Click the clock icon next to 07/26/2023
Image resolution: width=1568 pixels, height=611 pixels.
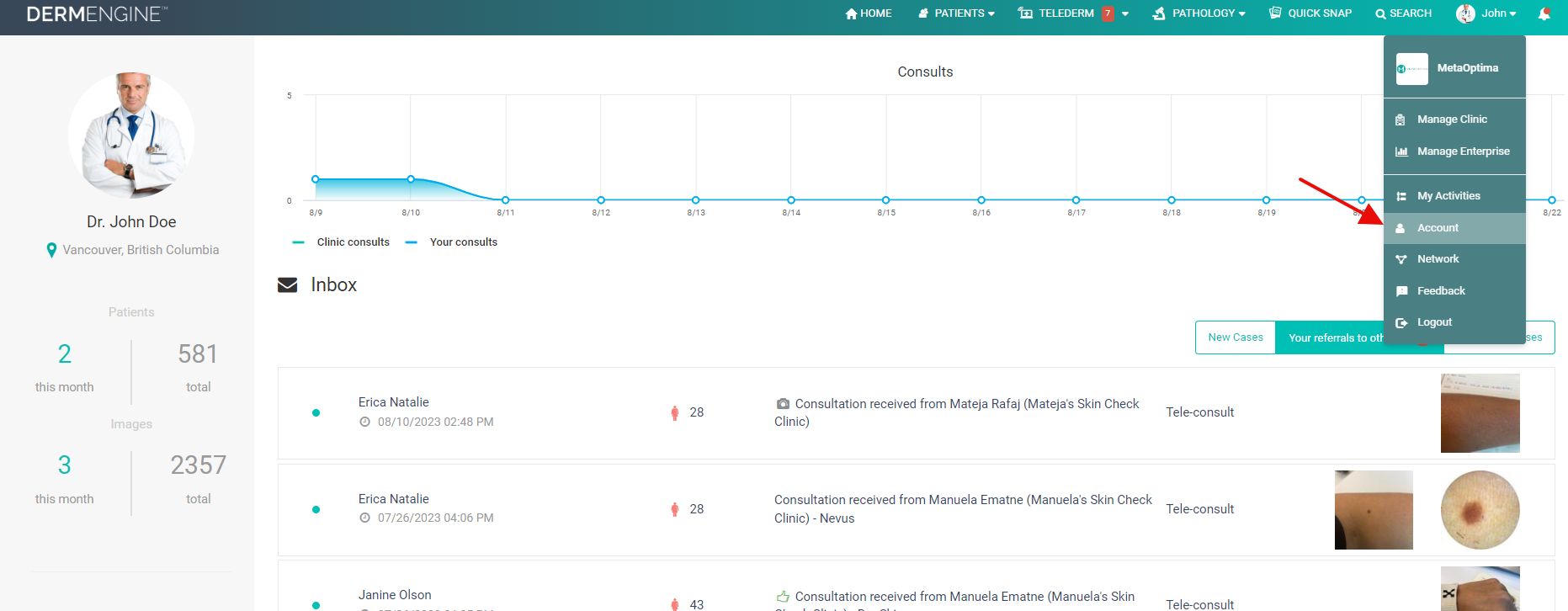coord(365,518)
